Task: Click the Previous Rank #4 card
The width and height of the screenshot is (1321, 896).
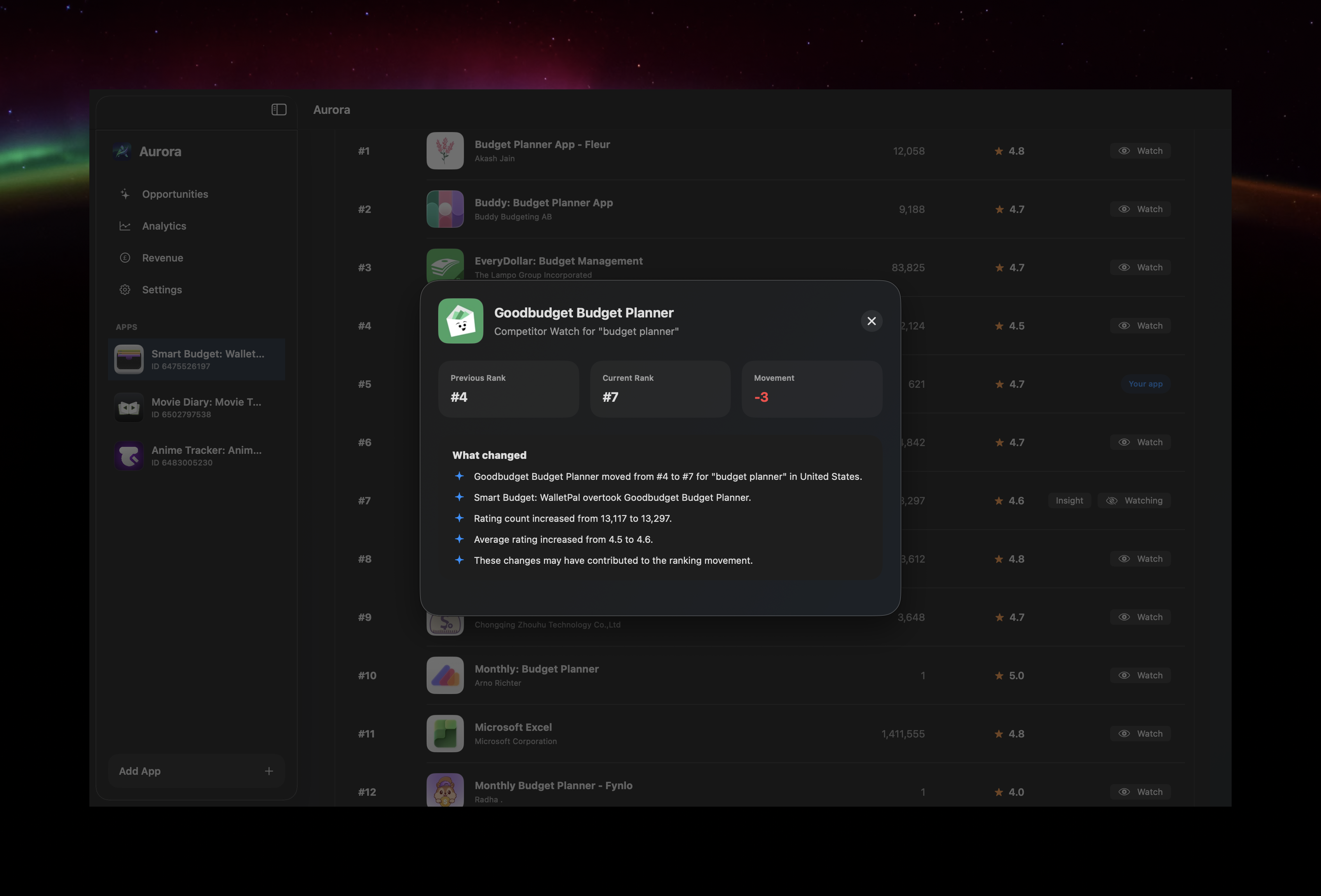Action: point(509,389)
